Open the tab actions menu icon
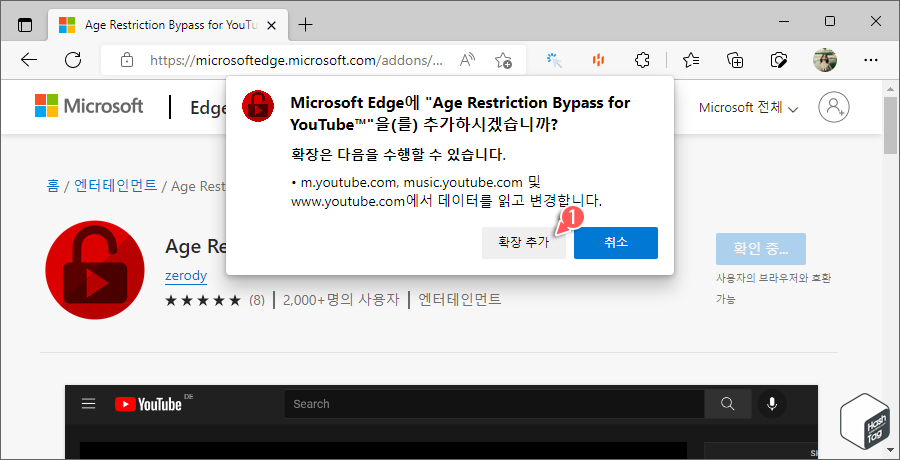 tap(25, 25)
